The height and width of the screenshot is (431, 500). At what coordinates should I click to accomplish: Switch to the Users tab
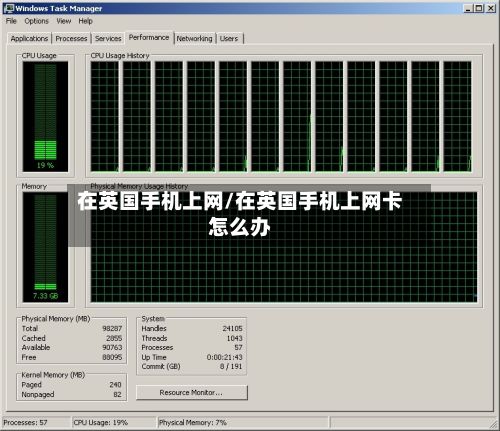pyautogui.click(x=229, y=39)
